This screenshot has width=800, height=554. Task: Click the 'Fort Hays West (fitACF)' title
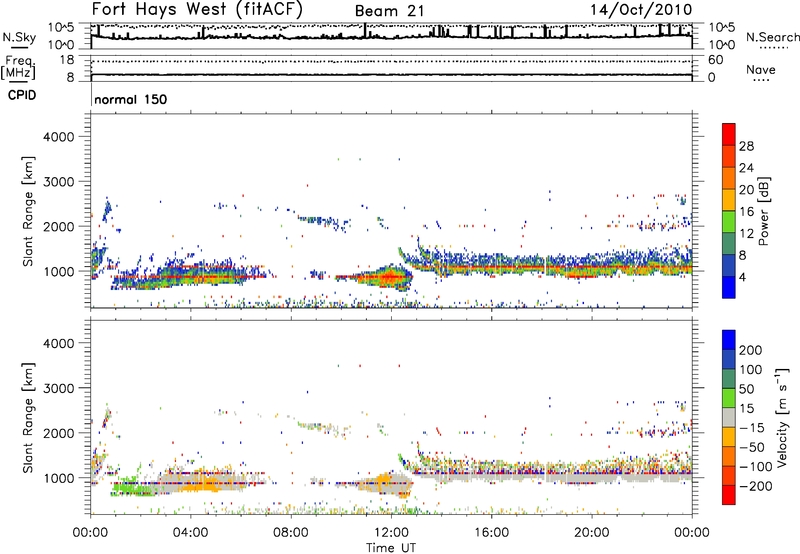197,10
